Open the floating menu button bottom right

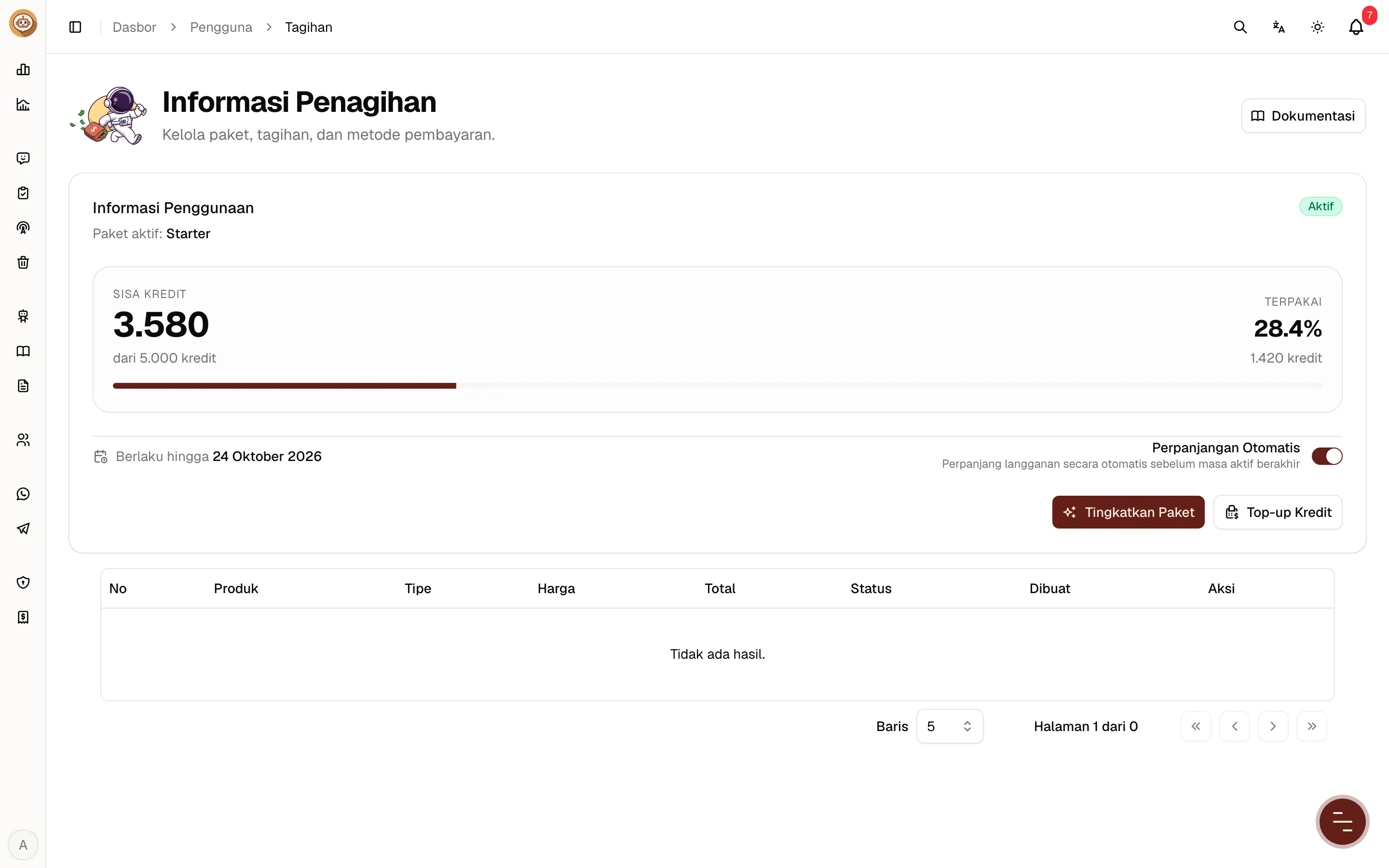click(x=1342, y=822)
